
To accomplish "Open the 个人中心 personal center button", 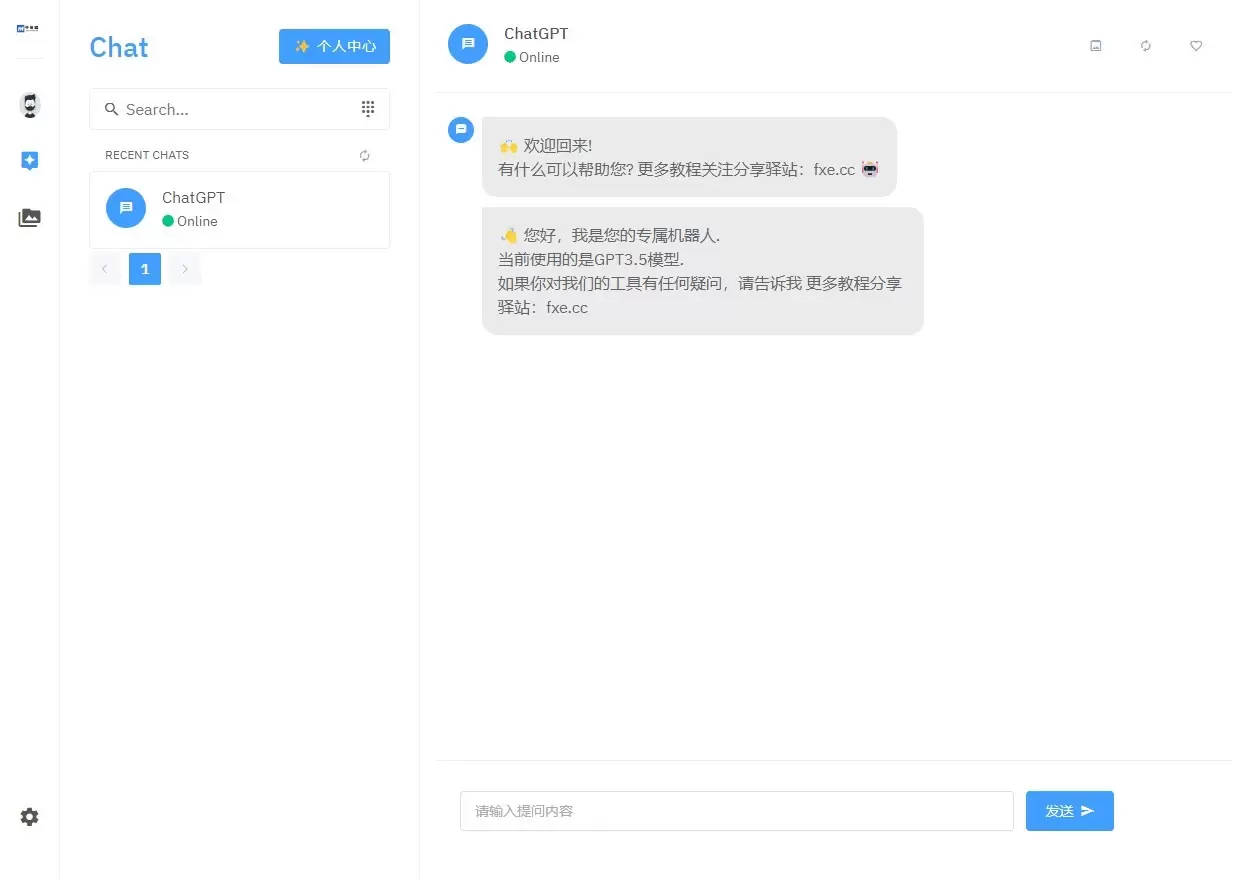I will click(334, 46).
